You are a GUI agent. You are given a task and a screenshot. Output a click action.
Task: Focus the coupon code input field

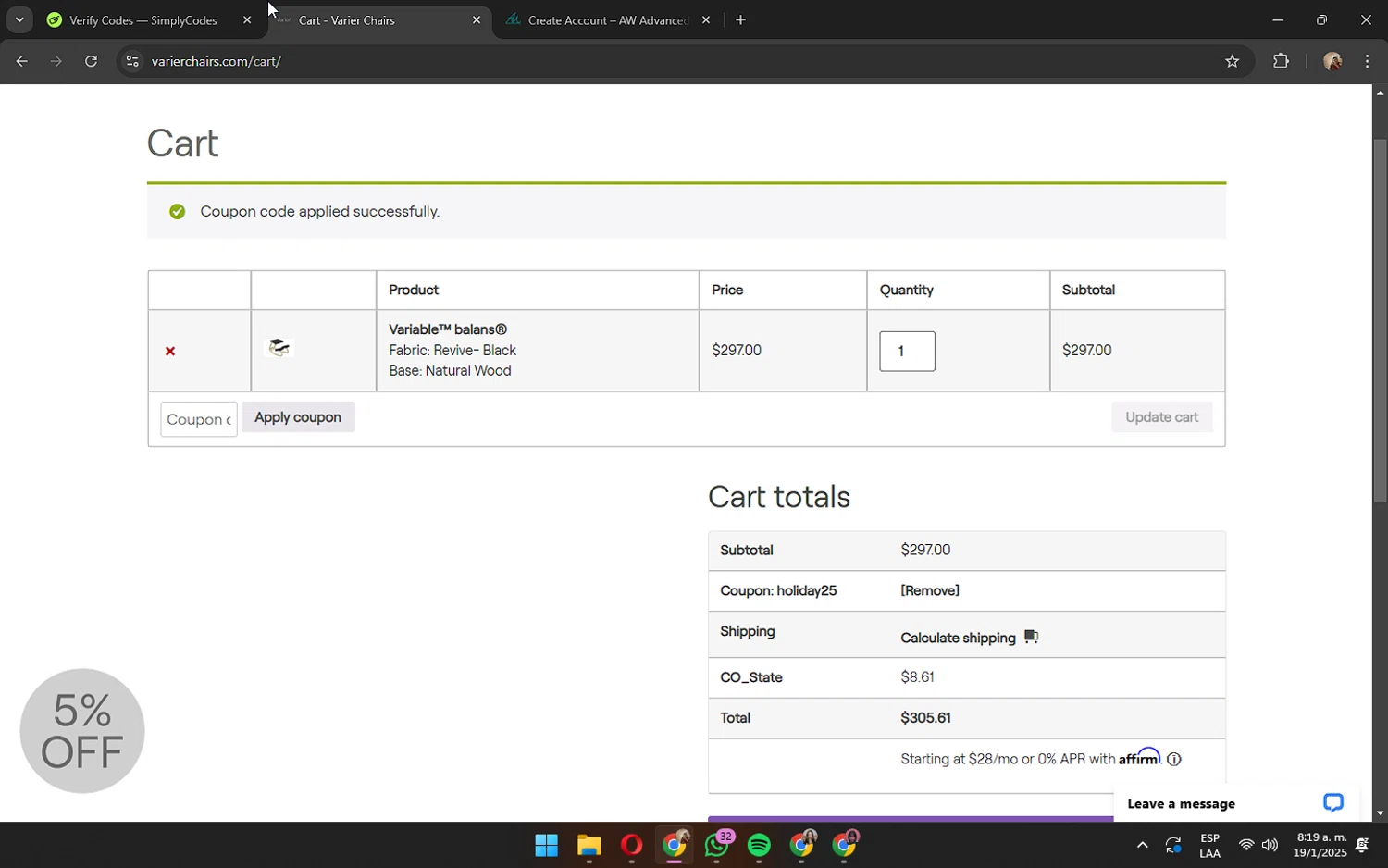click(199, 419)
